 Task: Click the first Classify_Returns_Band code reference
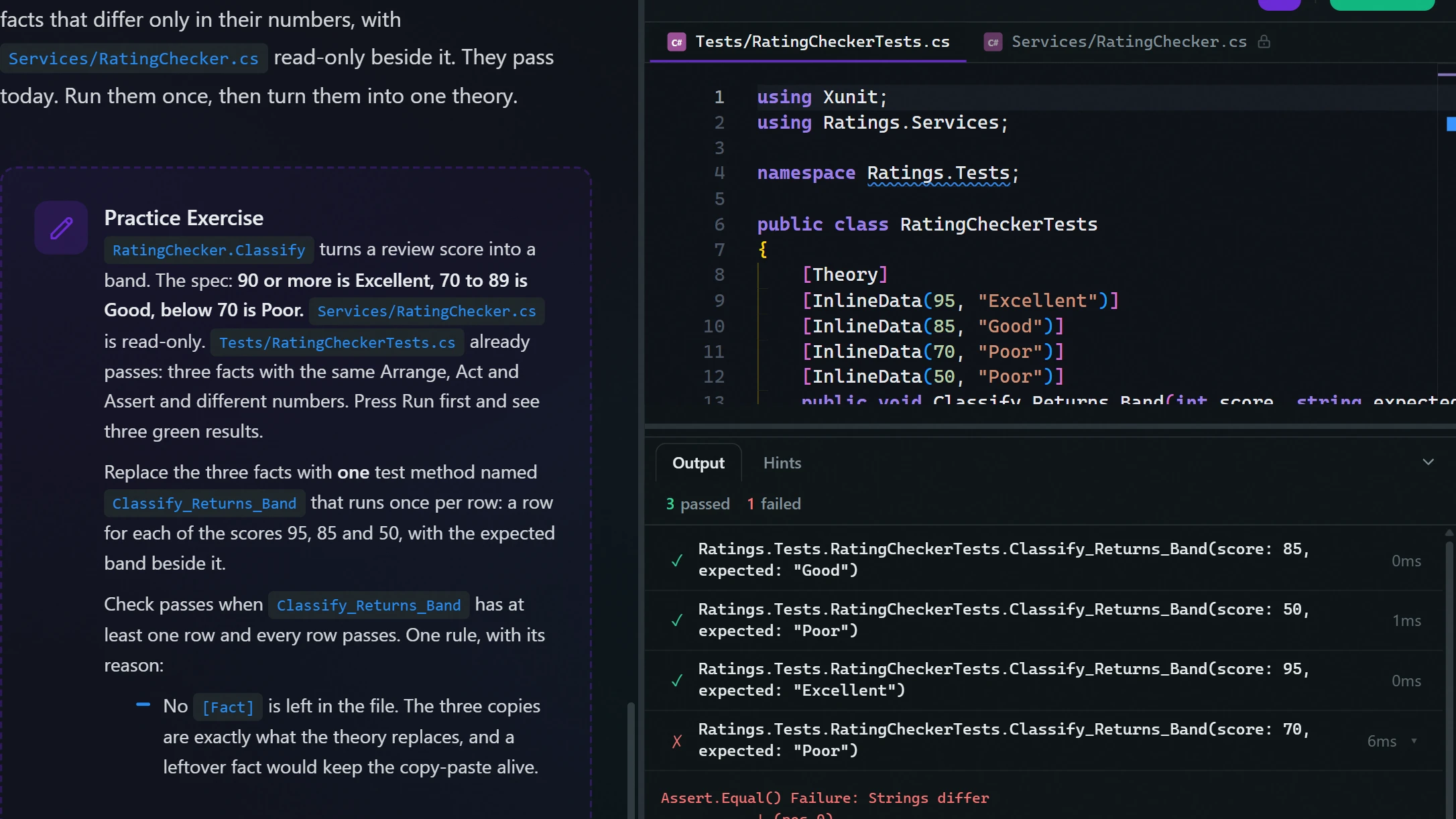pyautogui.click(x=204, y=503)
